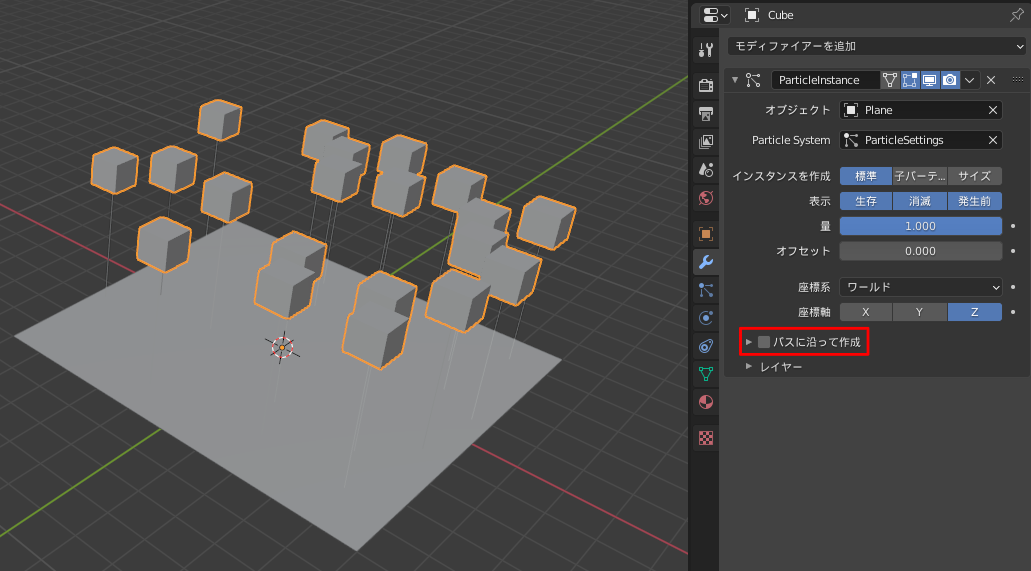Open the Output properties tab
The height and width of the screenshot is (571, 1031).
coord(706,113)
